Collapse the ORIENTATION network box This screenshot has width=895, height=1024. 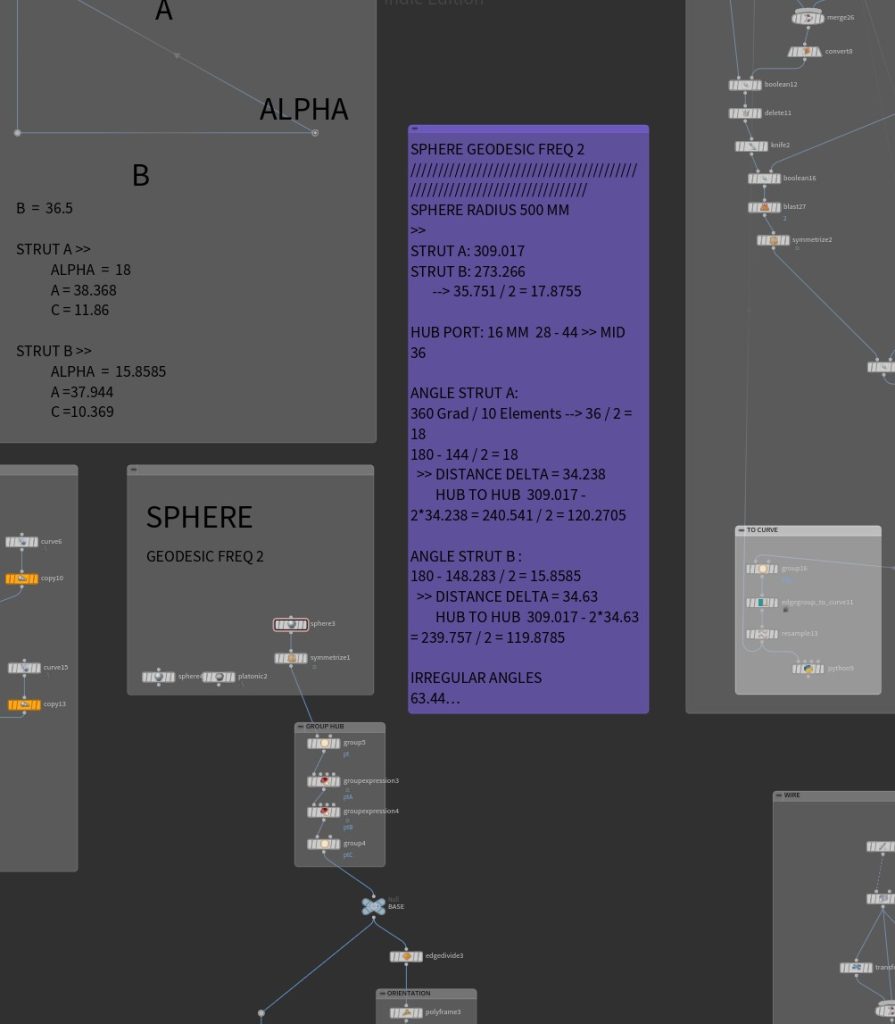(x=381, y=993)
